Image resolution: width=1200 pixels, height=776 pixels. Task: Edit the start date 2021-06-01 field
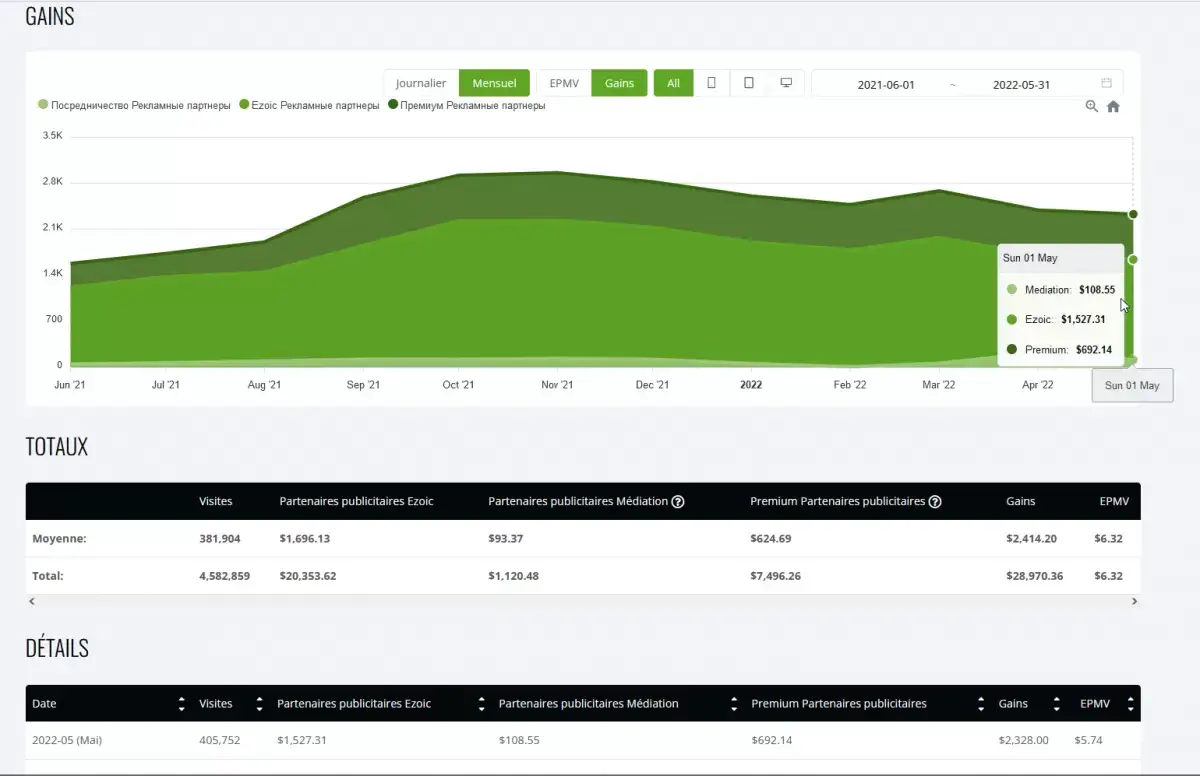(886, 85)
